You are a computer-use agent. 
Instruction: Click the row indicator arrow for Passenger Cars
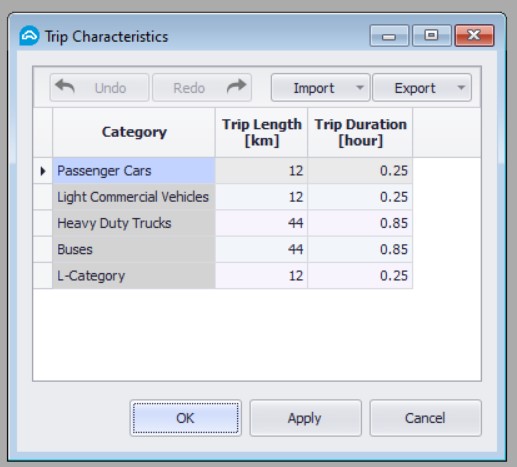click(43, 171)
